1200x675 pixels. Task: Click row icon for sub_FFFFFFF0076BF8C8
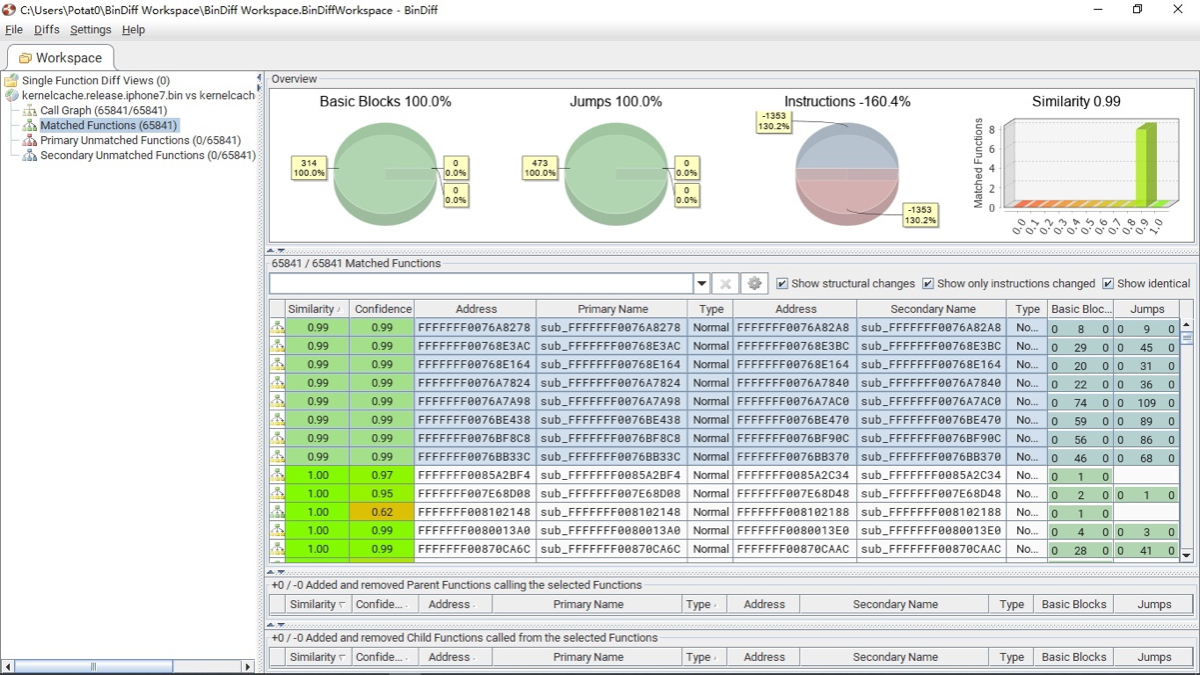click(x=277, y=438)
